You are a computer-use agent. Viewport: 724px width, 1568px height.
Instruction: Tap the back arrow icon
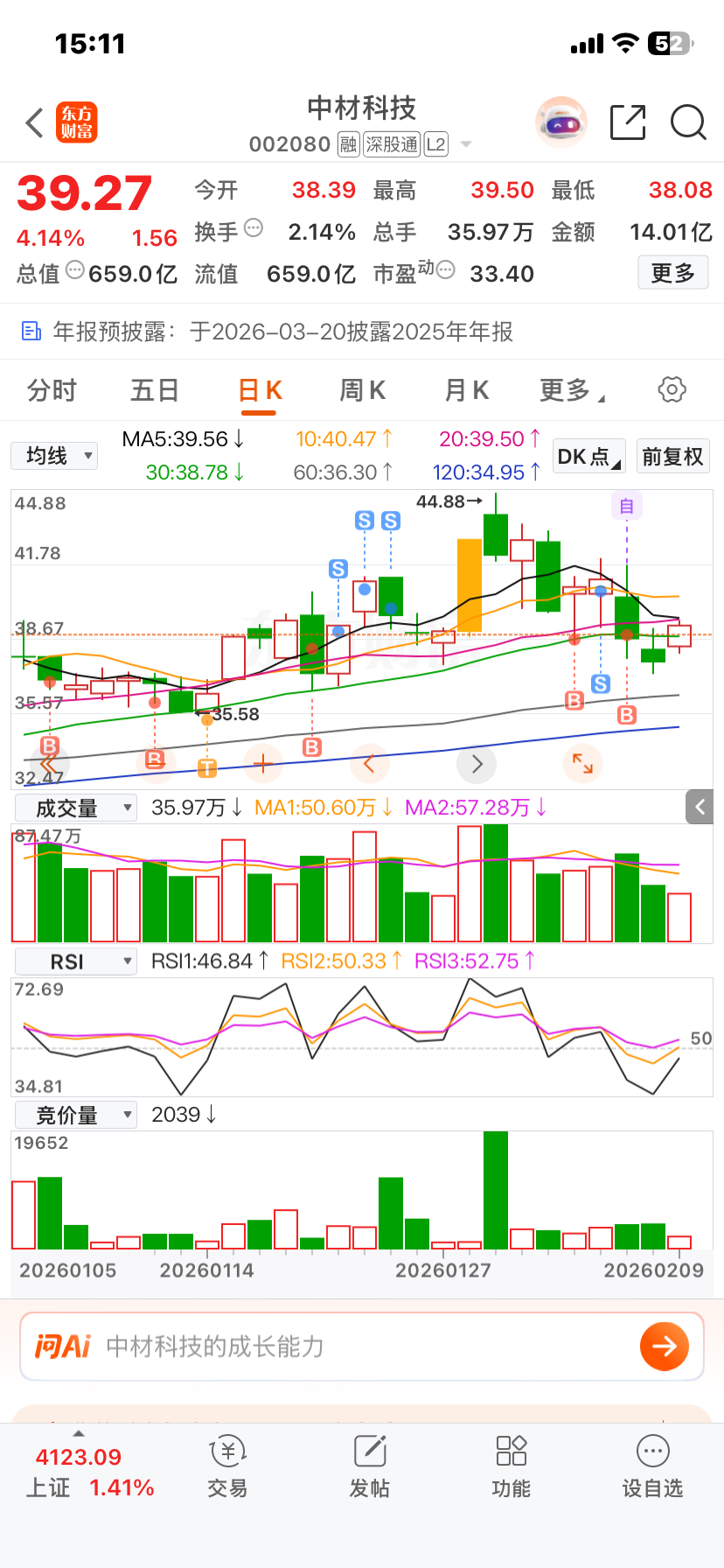point(35,123)
